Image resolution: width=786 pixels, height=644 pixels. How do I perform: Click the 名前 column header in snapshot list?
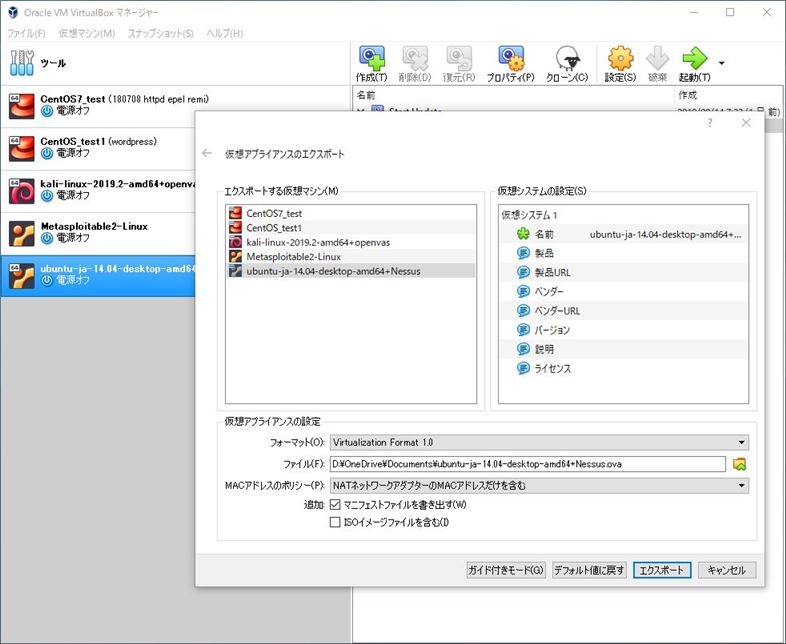click(x=514, y=95)
